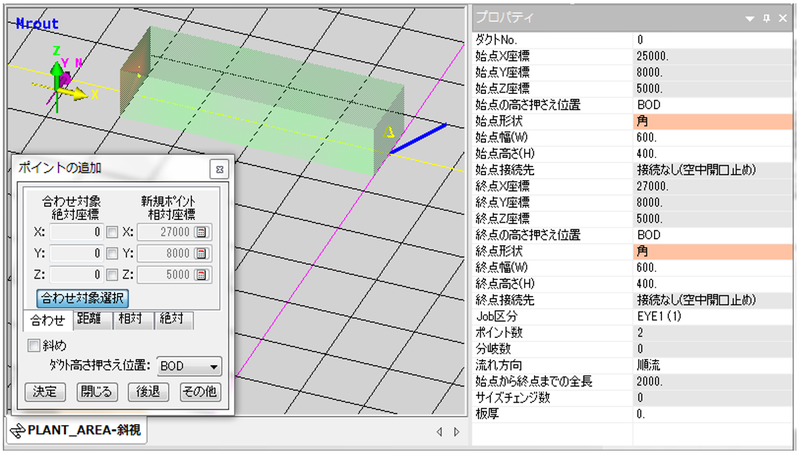Switch to the 距離 tab
Viewport: 800px width, 454px height.
88,320
